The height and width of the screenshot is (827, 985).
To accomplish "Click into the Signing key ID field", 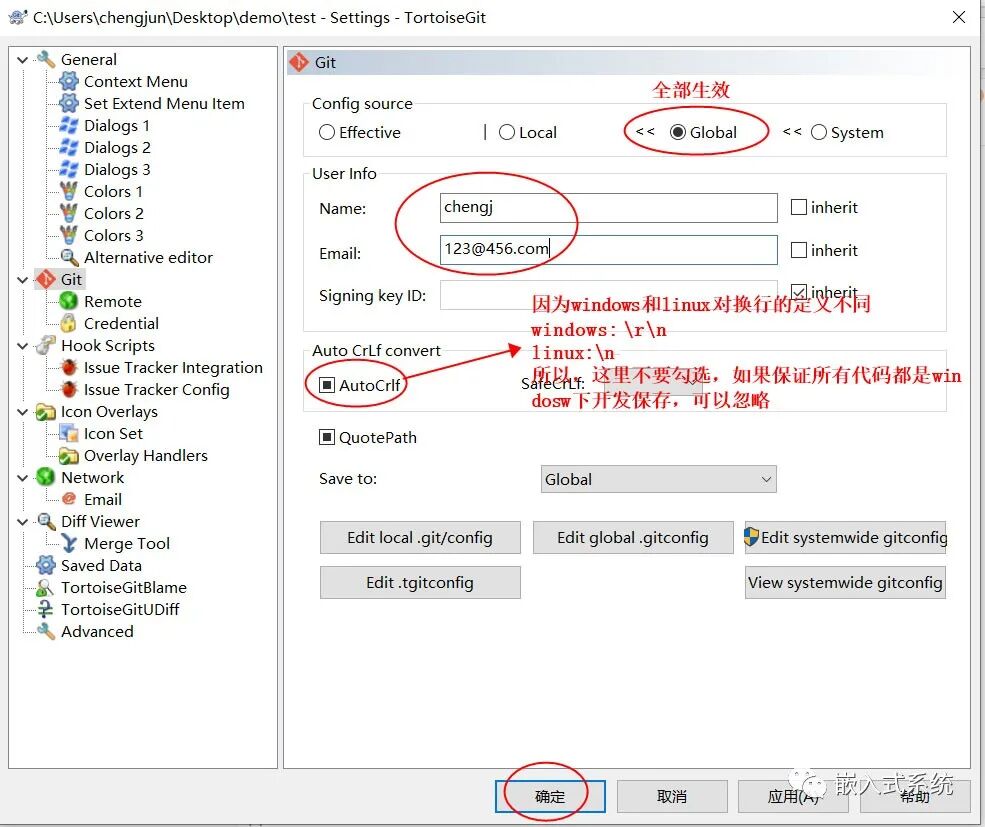I will [x=608, y=295].
